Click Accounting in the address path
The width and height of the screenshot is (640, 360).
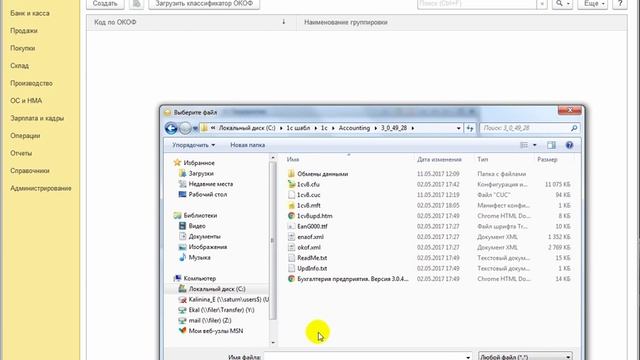tap(354, 128)
